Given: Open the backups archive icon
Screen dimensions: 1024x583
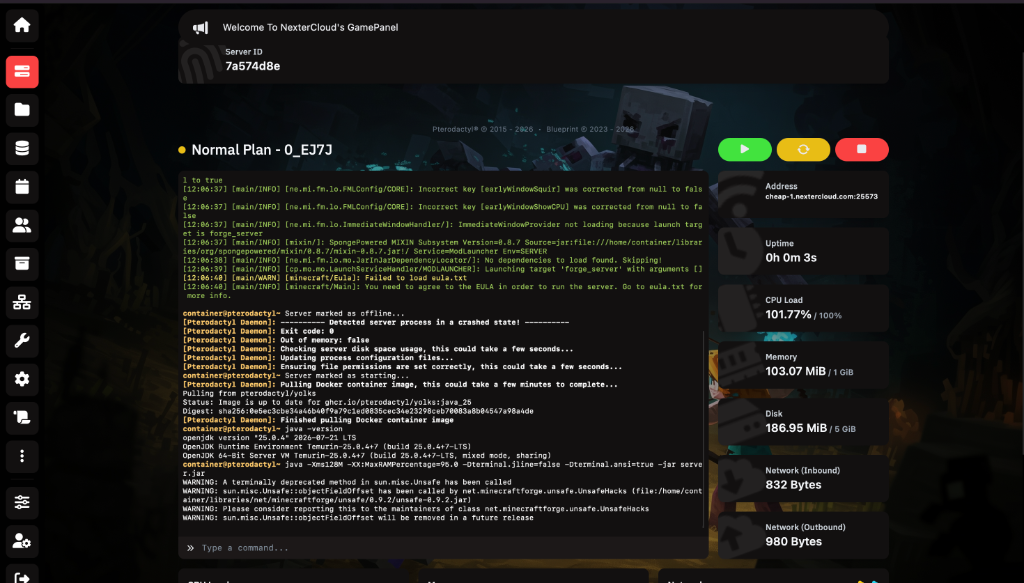Looking at the screenshot, I should pos(22,264).
